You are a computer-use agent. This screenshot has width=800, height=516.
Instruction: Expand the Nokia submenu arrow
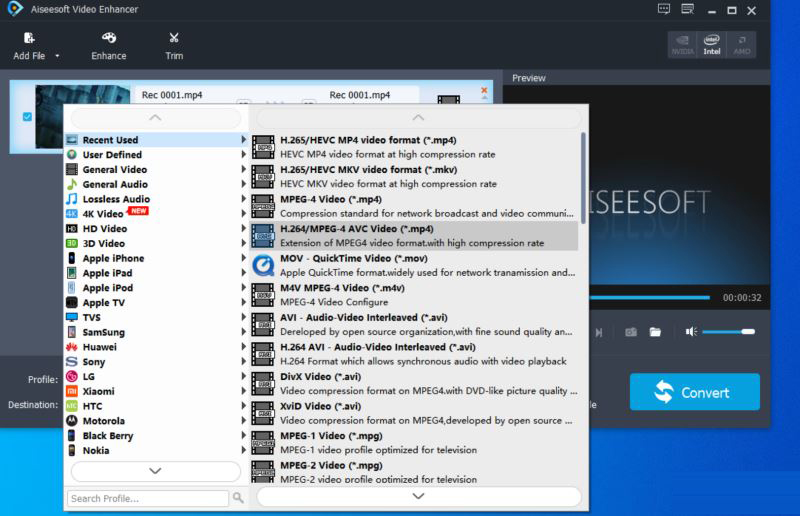[243, 450]
